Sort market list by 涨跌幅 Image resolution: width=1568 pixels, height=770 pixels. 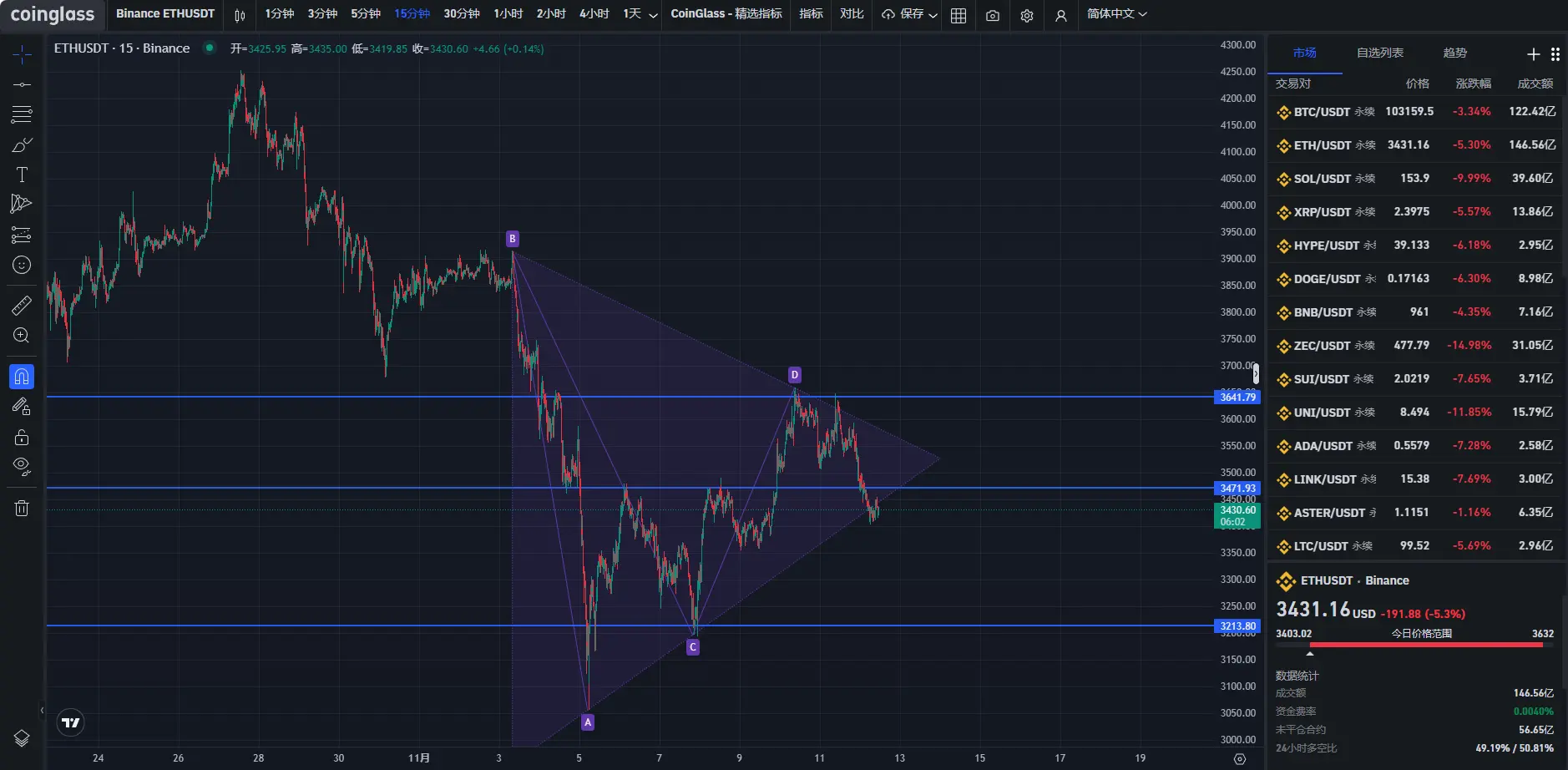(1474, 84)
